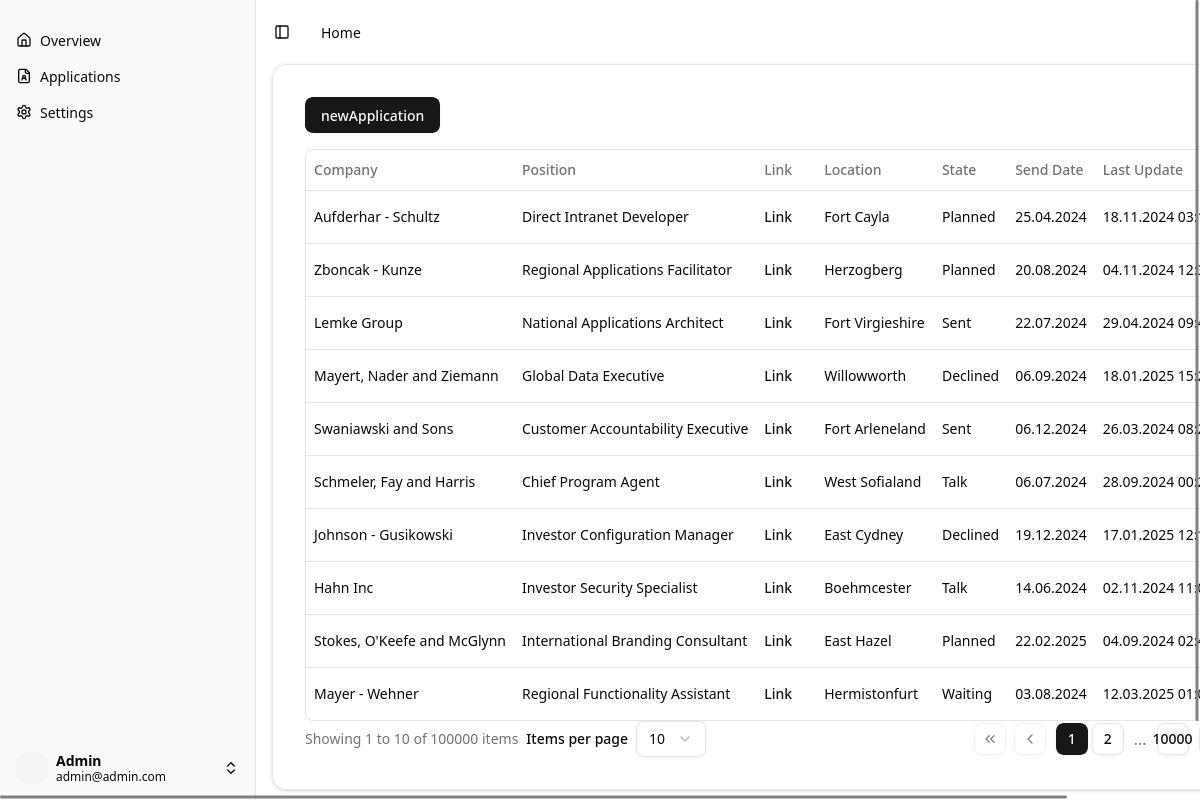Toggle the sidebar panel icon
1200x800 pixels.
pos(282,32)
